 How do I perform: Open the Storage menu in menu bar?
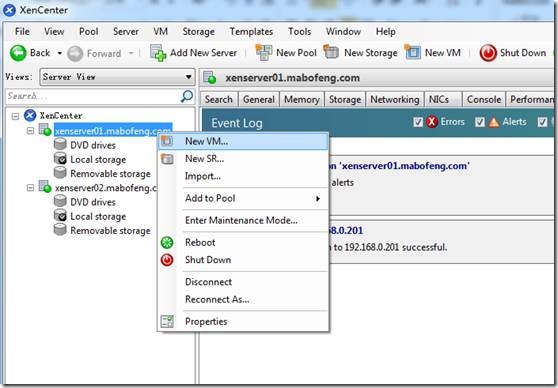pyautogui.click(x=198, y=31)
